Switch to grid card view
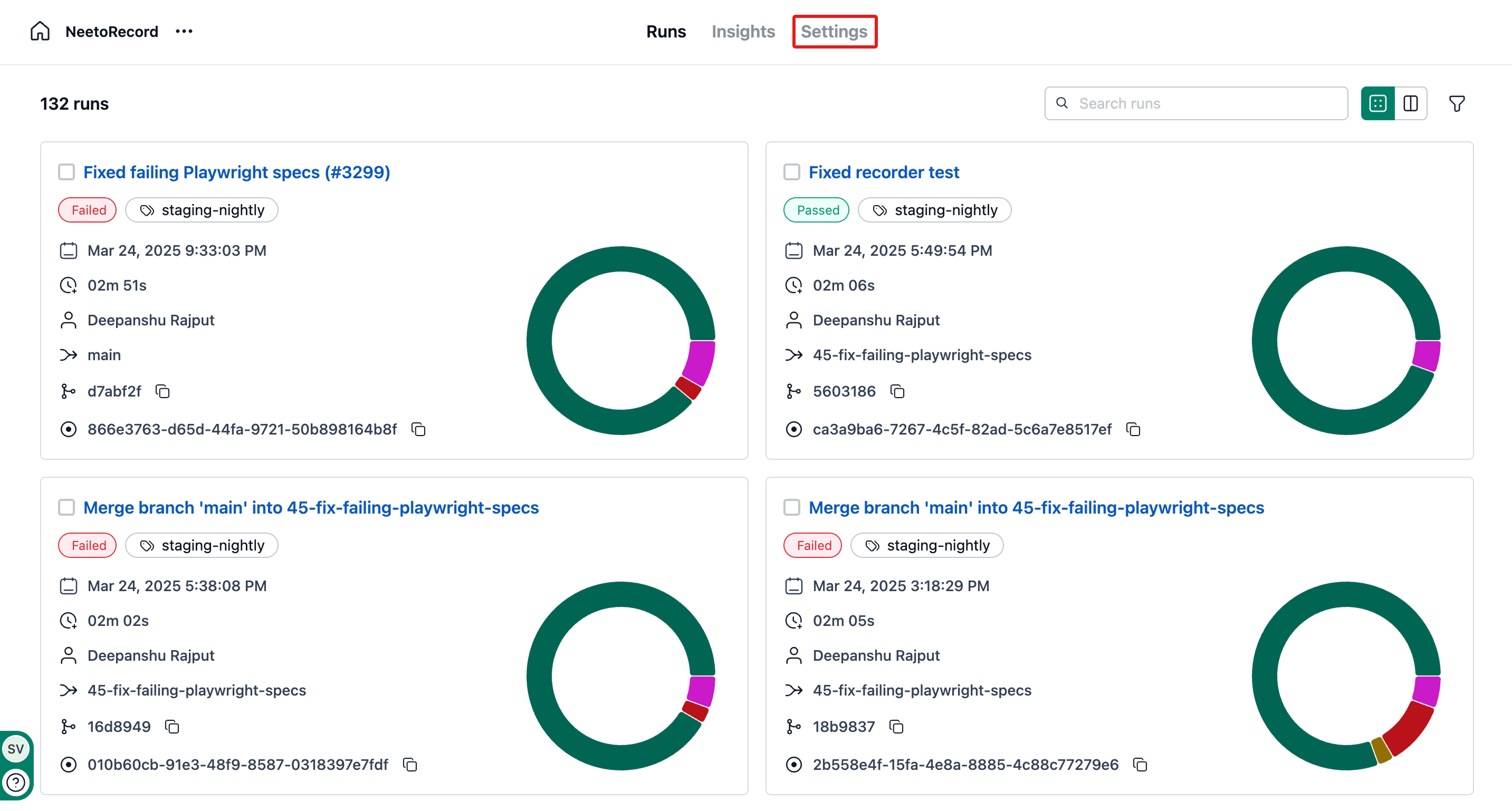 click(x=1377, y=103)
